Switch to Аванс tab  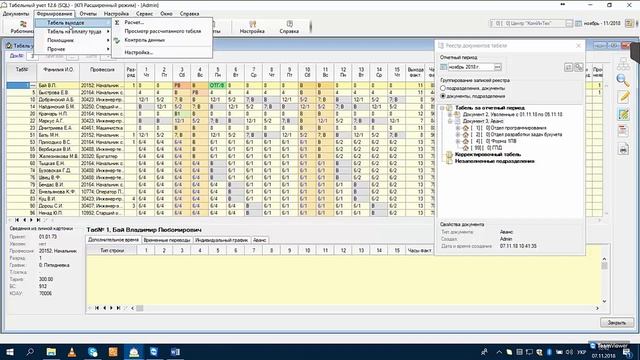coord(259,240)
